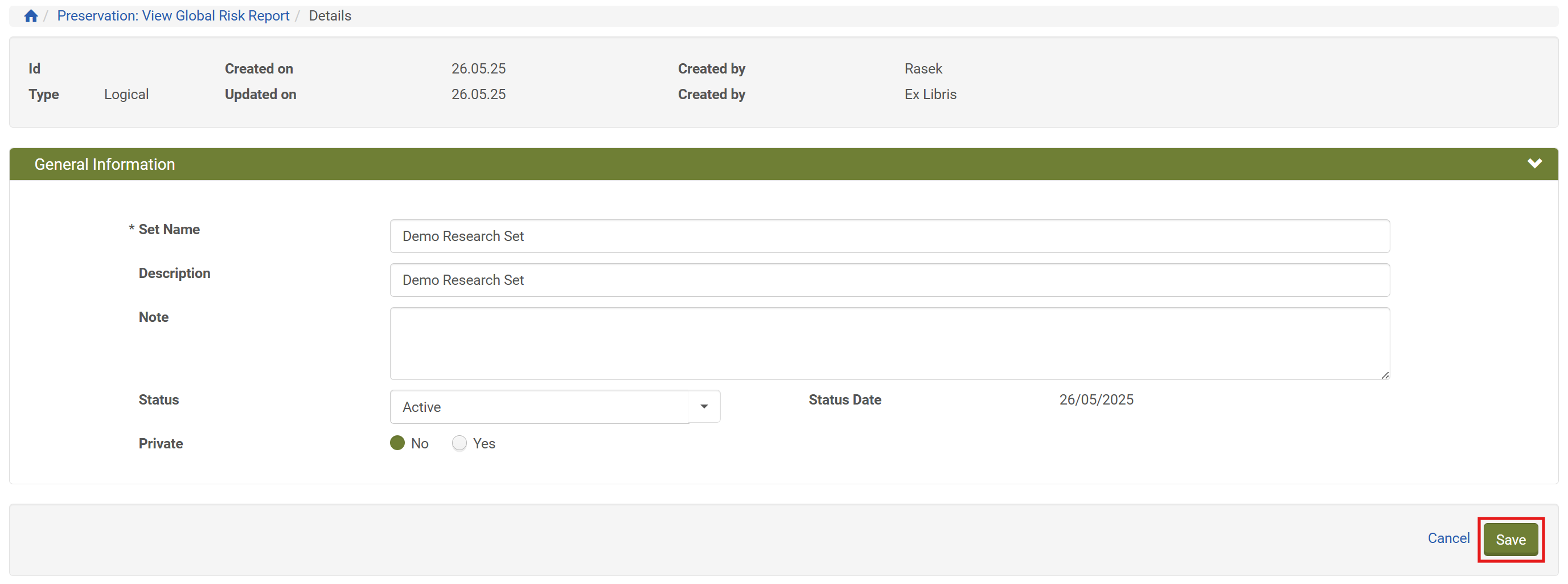Click the Note text area resize handle
The height and width of the screenshot is (584, 1568).
(x=1385, y=375)
